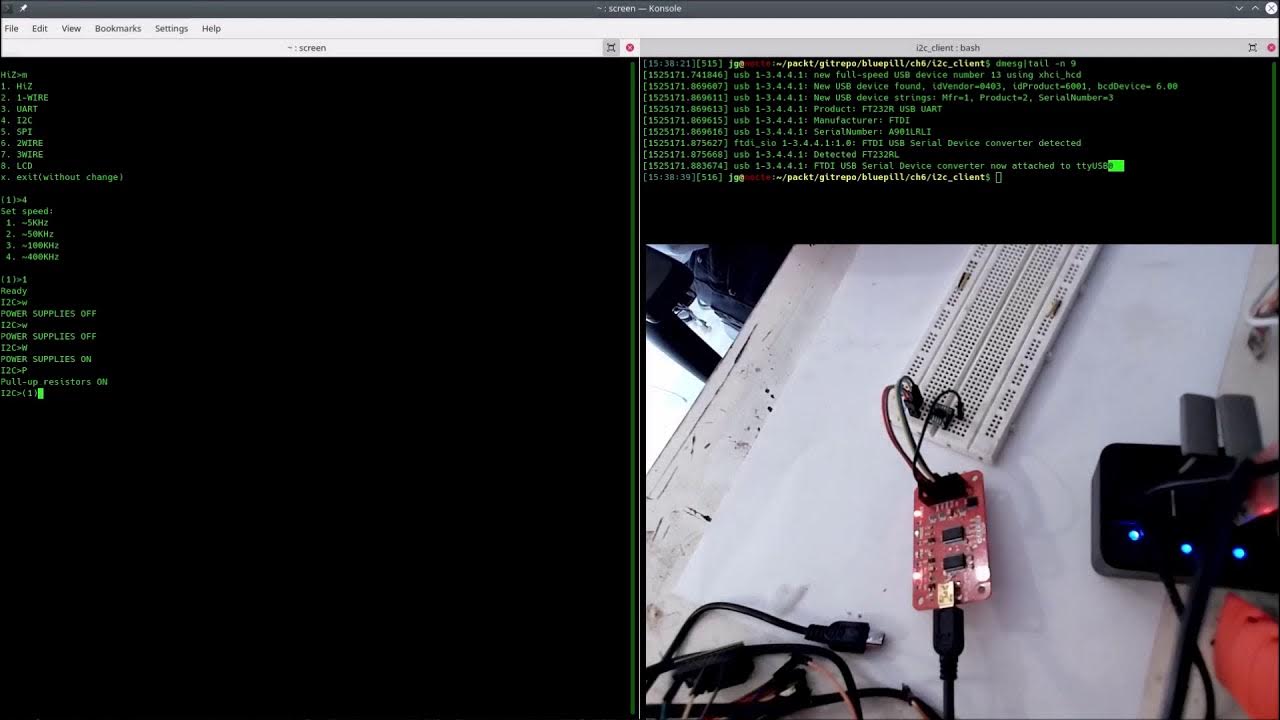Click '4. ~400KHz' speed option text
Viewport: 1280px width, 720px height.
point(32,257)
